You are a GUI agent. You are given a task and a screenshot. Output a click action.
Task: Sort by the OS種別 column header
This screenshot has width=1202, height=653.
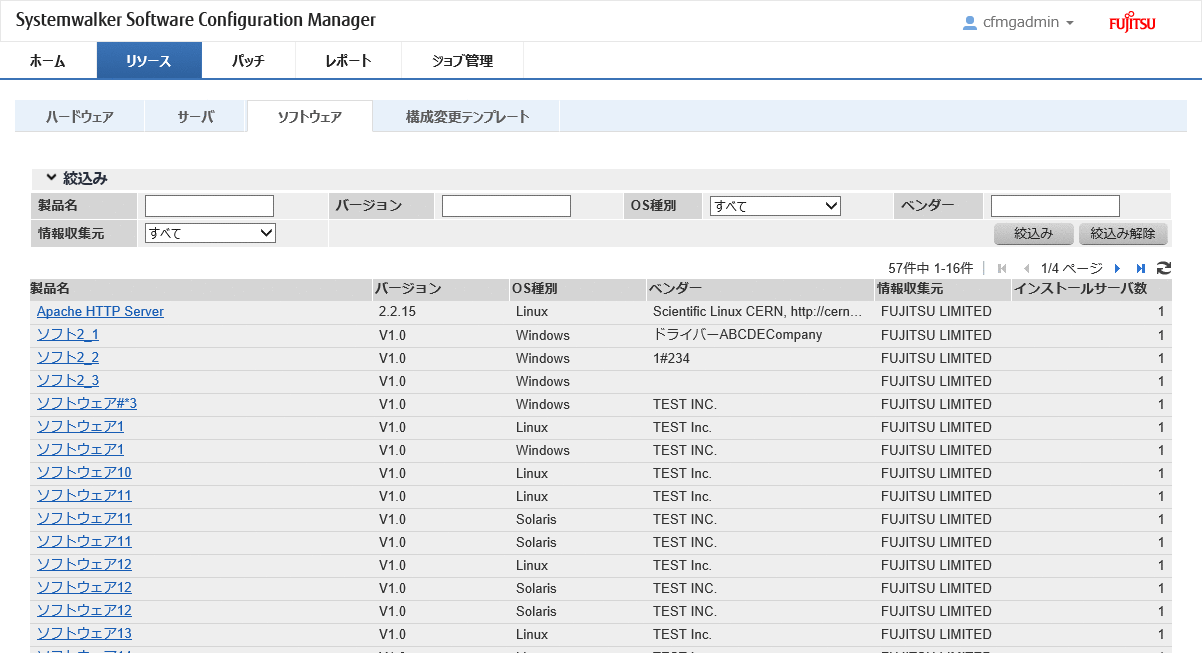[578, 289]
